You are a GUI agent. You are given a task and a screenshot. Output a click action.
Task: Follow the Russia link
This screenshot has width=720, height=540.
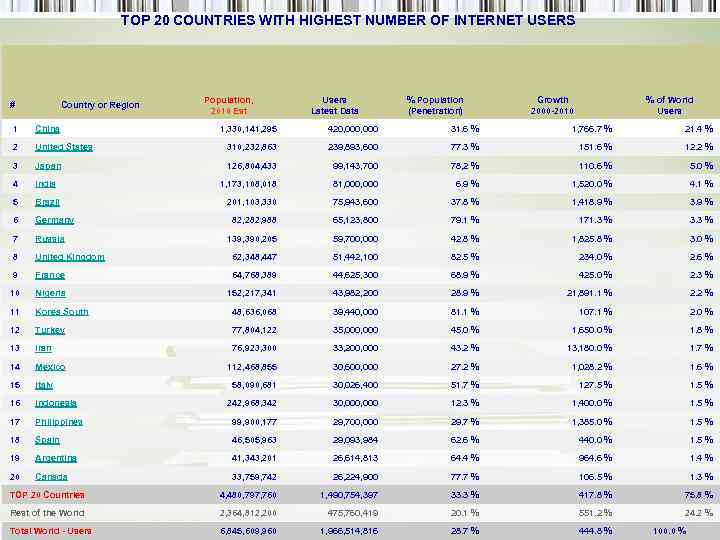point(50,239)
